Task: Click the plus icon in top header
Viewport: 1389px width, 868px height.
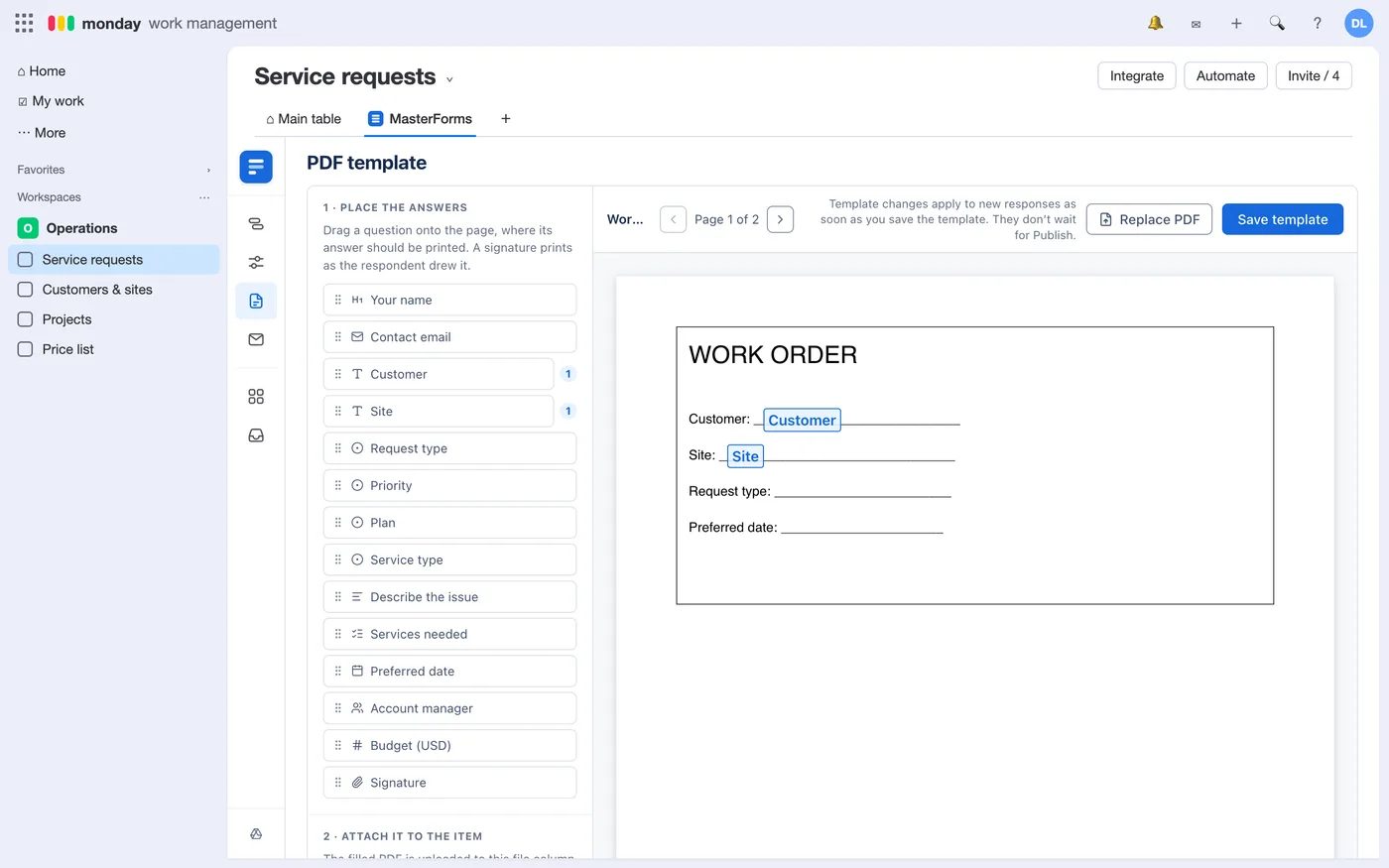Action: (x=1236, y=23)
